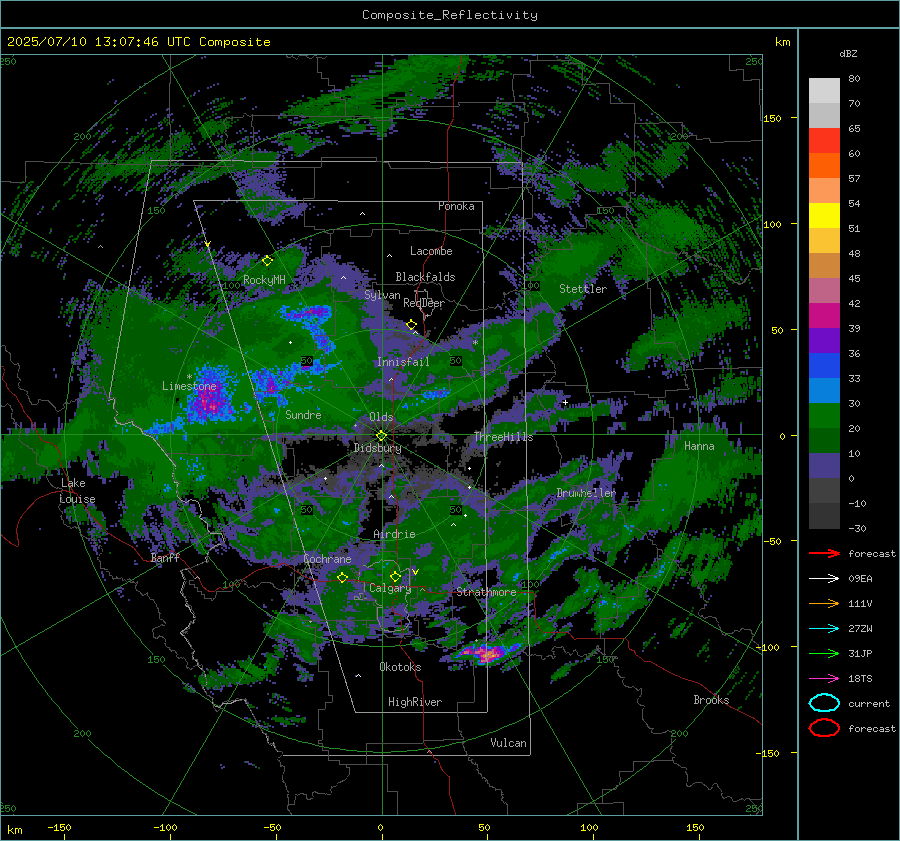Select the bright yellow 51-54 dBZ swatch
900x841 pixels.
[824, 216]
